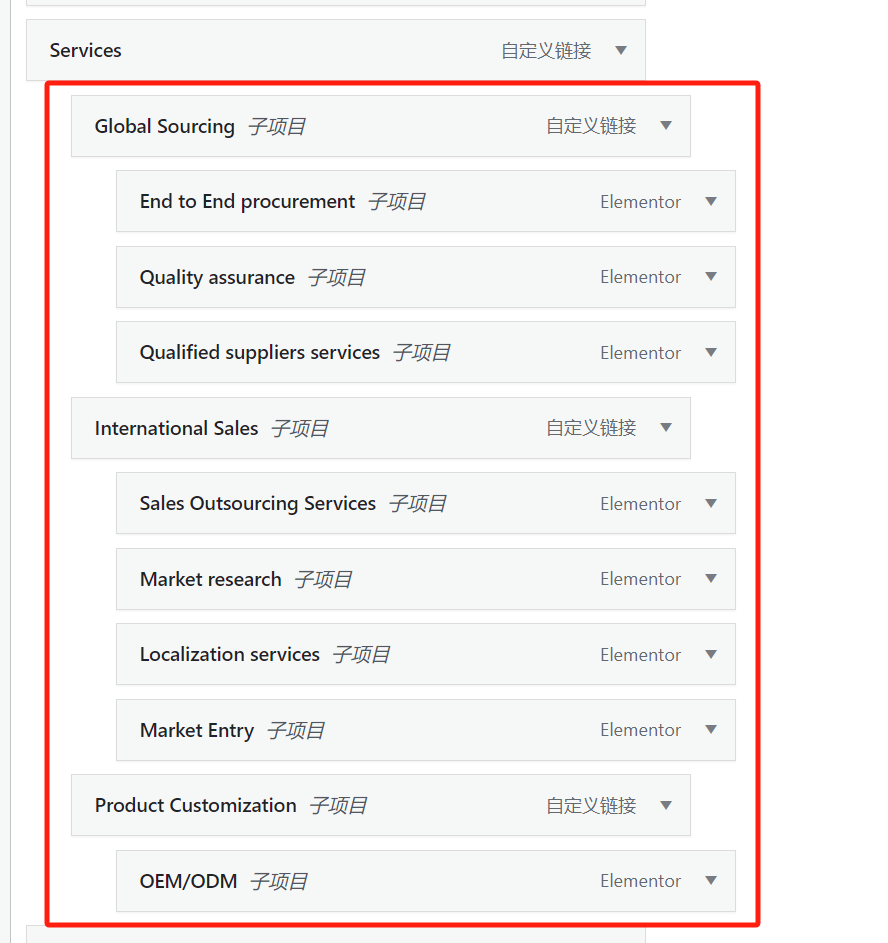The height and width of the screenshot is (943, 888).
Task: Toggle Localization services settings arrow
Action: pos(711,654)
